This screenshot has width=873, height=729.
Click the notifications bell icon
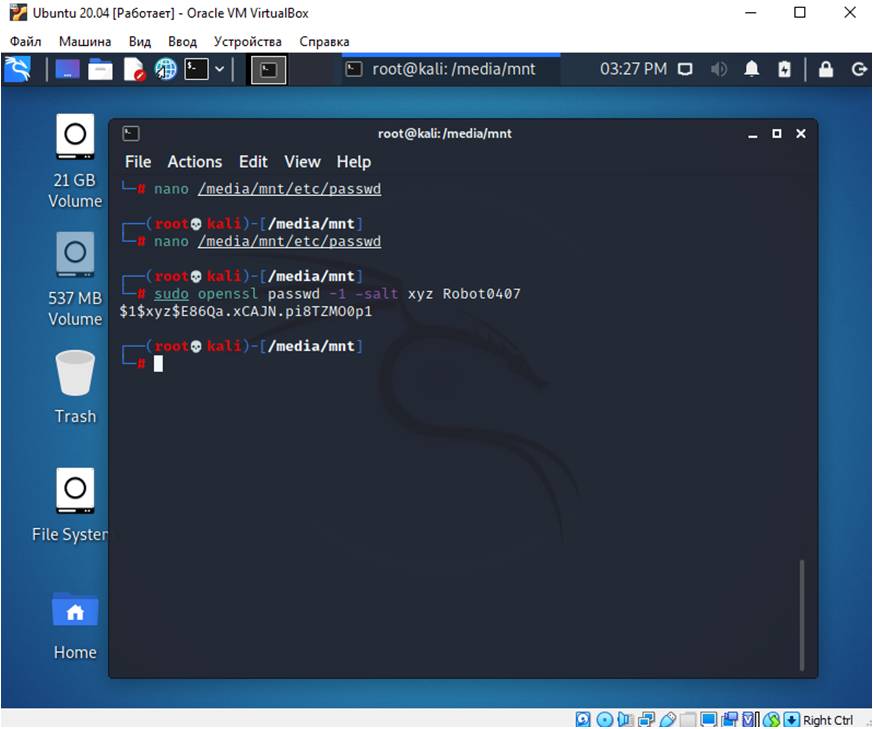(x=752, y=69)
